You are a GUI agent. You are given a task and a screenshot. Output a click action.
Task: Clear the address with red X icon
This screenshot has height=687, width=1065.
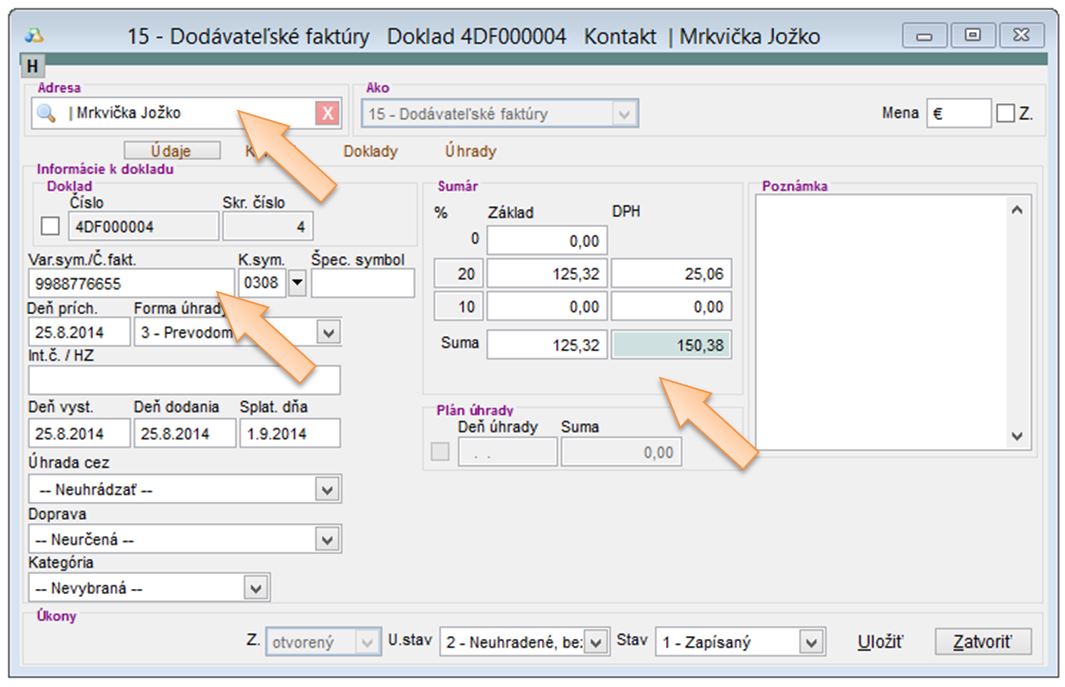tap(327, 113)
